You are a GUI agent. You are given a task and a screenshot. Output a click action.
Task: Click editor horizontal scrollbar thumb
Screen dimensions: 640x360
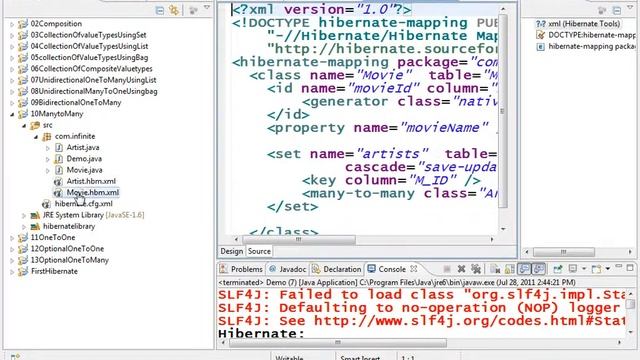(298, 240)
